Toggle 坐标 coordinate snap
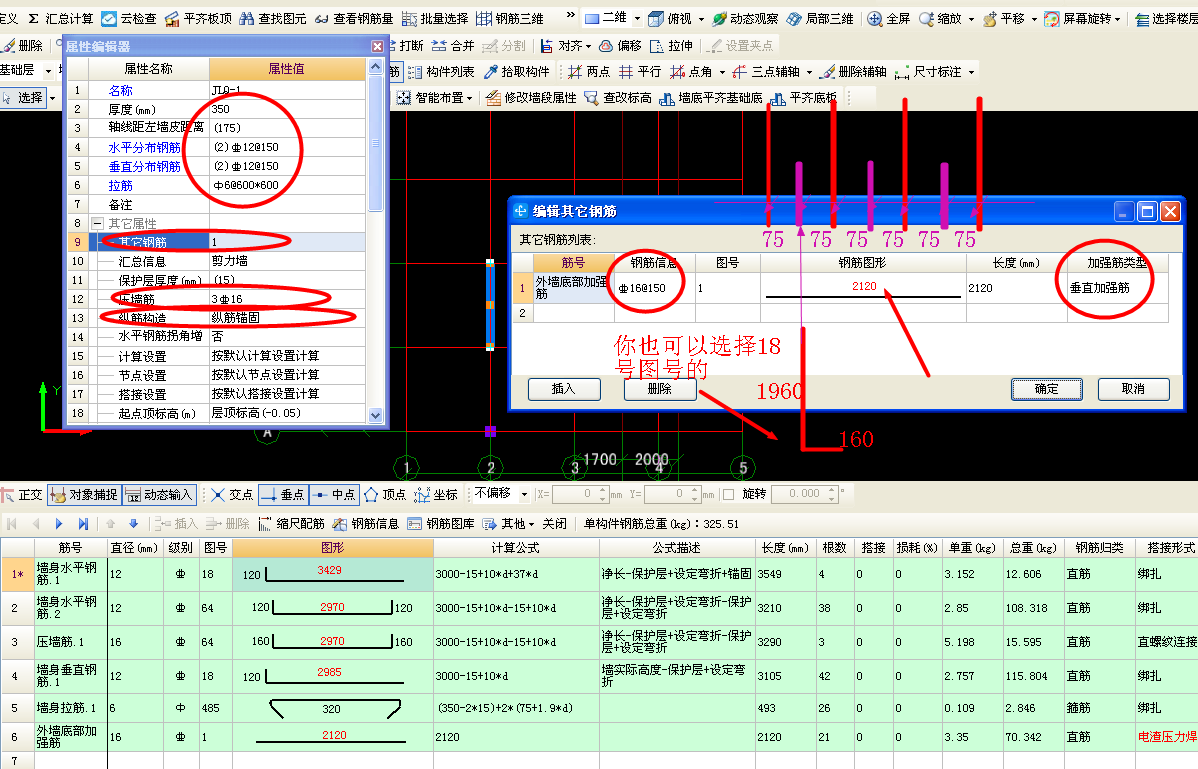The height and width of the screenshot is (769, 1198). (436, 495)
